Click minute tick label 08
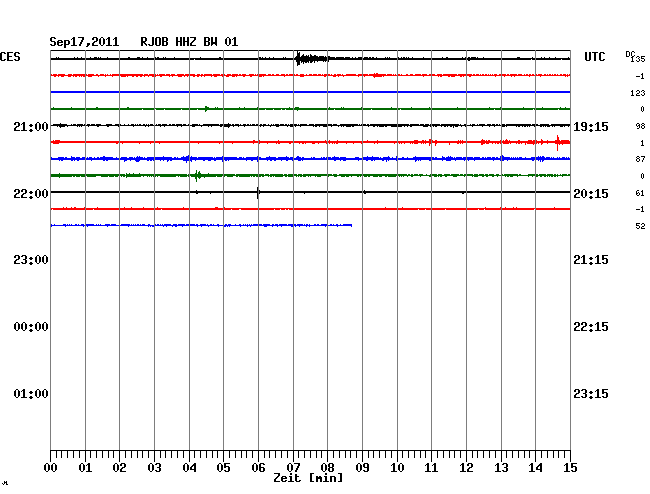This screenshot has width=650, height=494. coord(327,468)
